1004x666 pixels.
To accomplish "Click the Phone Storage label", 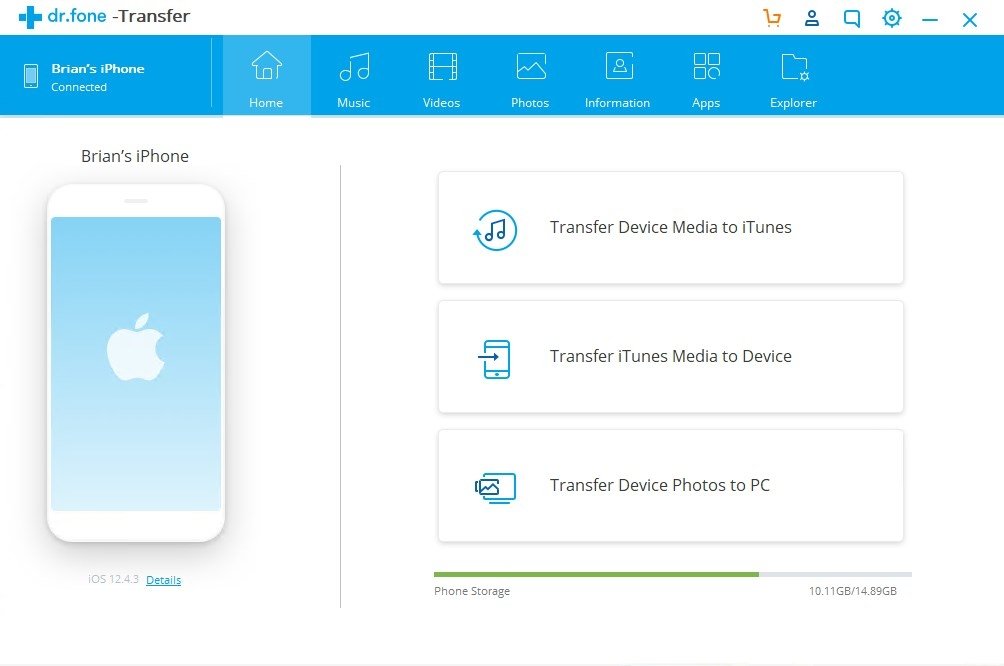I will [x=472, y=591].
